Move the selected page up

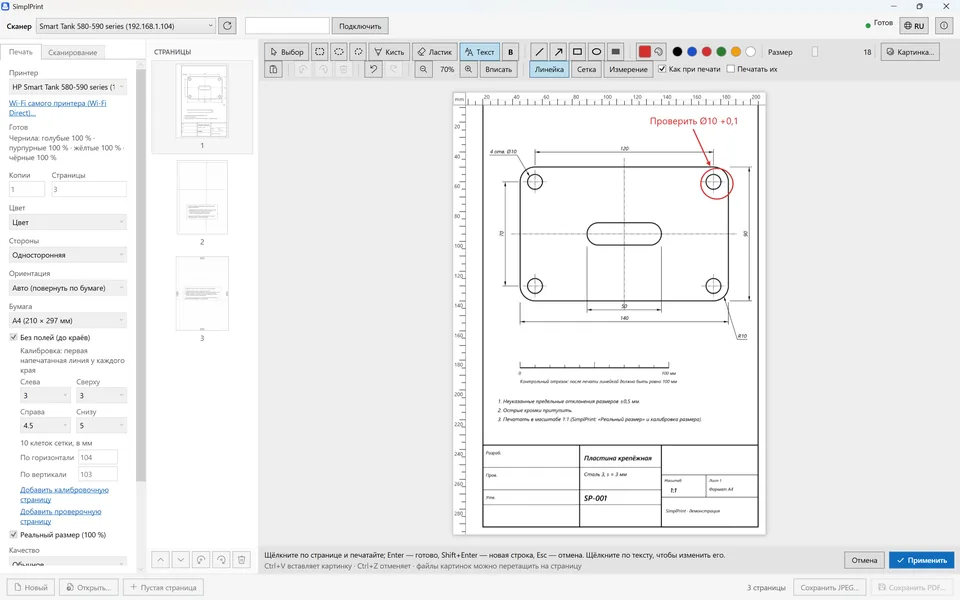pyautogui.click(x=160, y=560)
